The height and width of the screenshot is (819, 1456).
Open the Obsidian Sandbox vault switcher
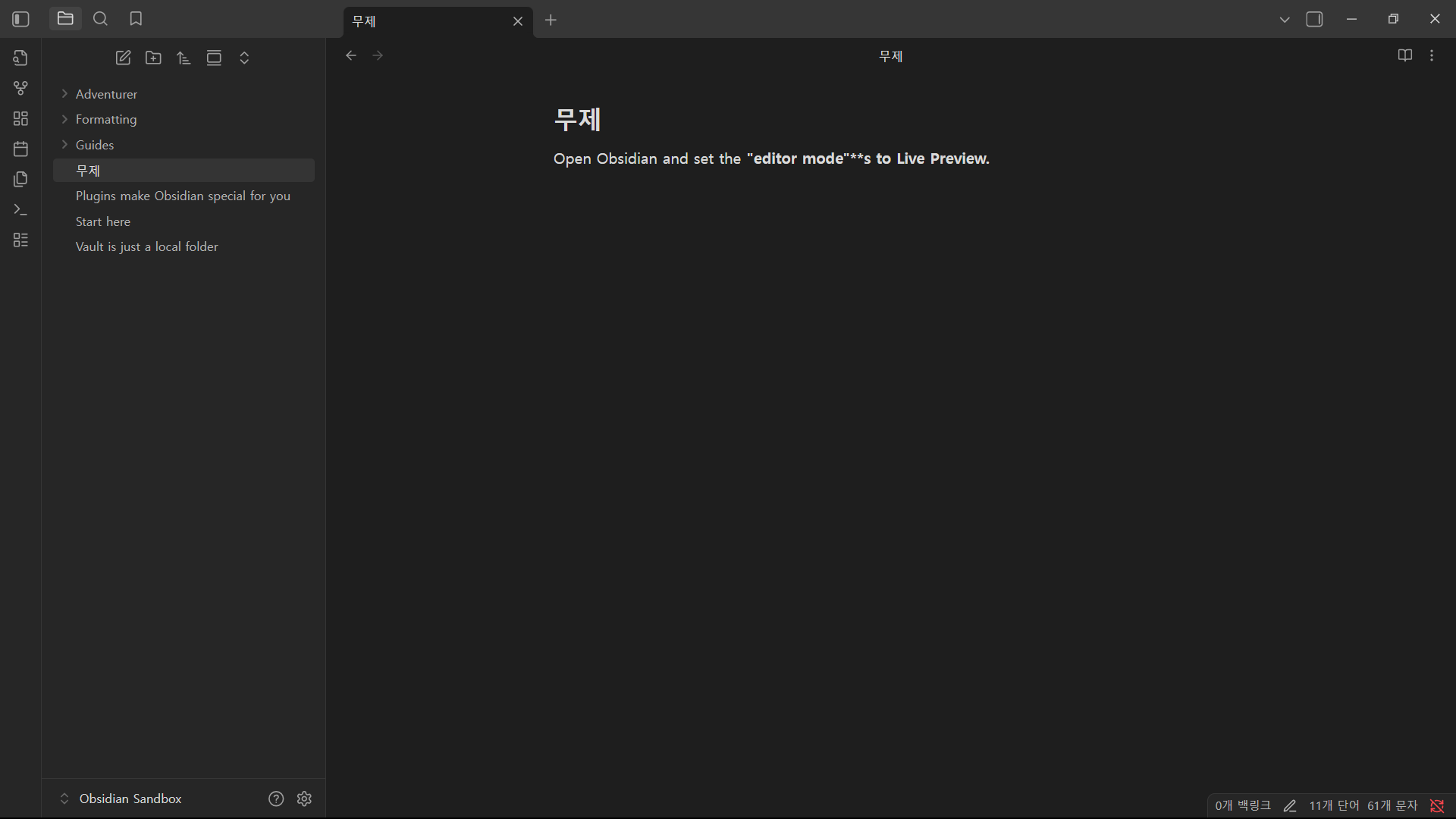coord(121,799)
